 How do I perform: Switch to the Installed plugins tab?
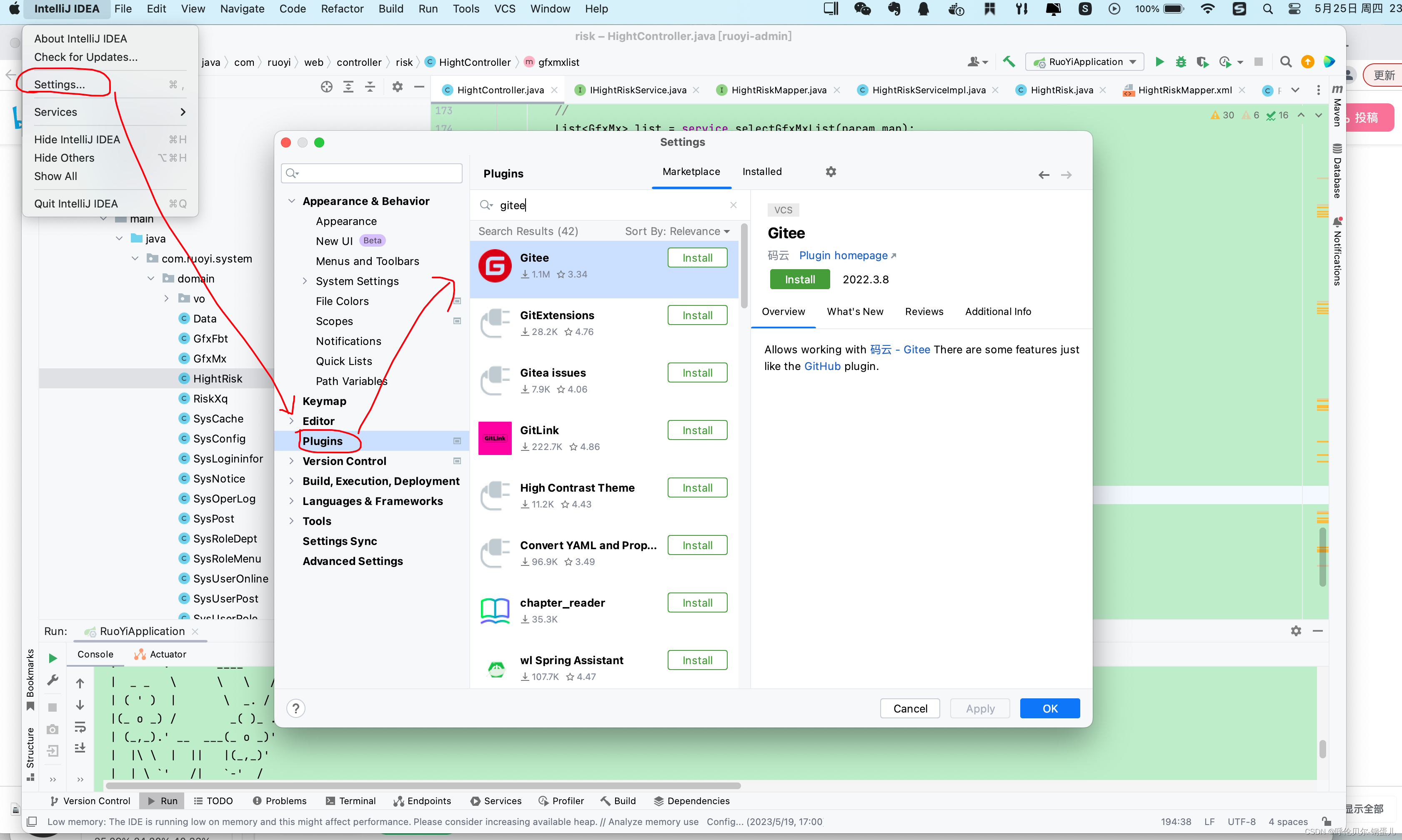761,172
